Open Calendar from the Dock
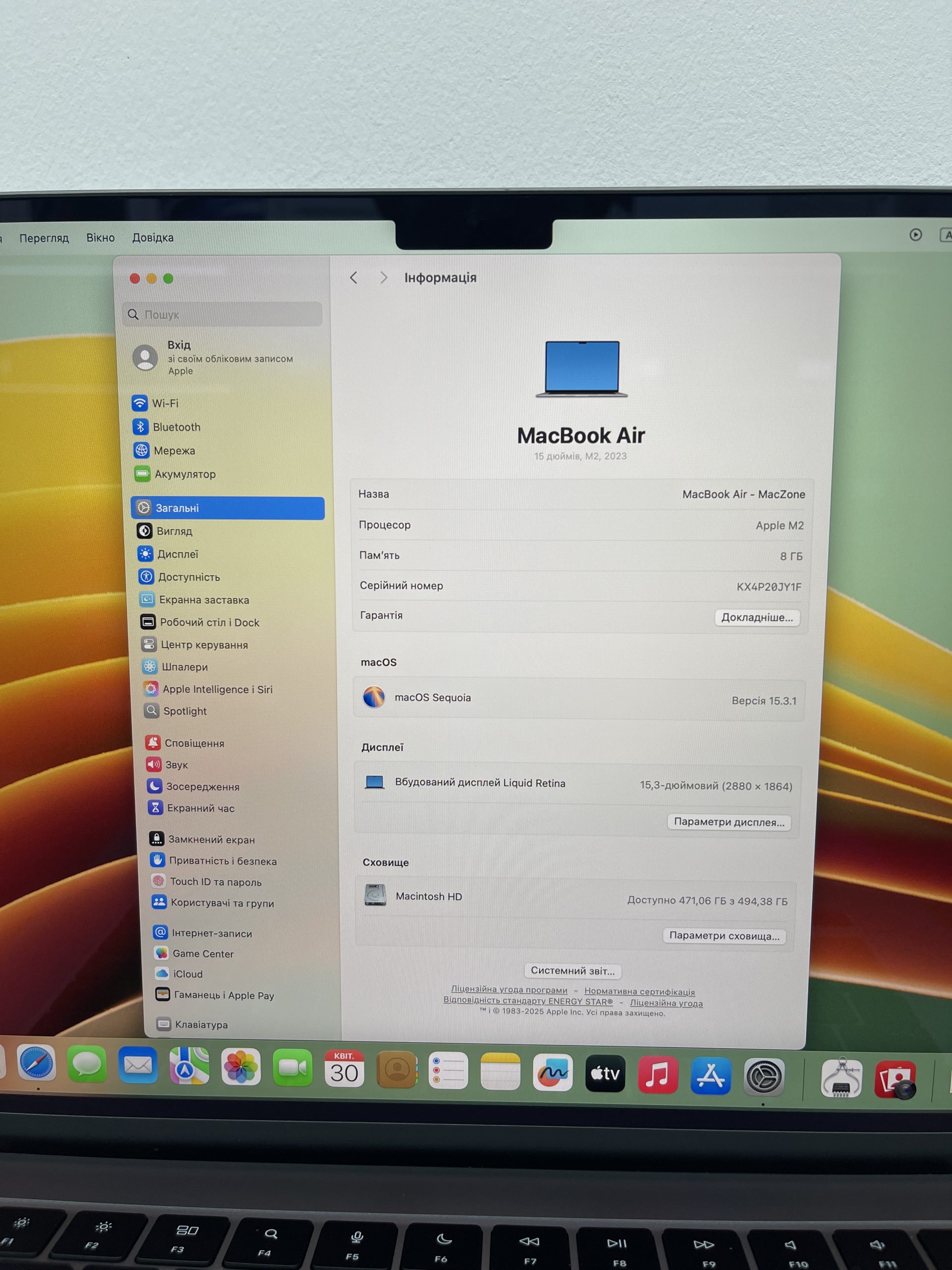This screenshot has width=952, height=1270. [344, 1069]
